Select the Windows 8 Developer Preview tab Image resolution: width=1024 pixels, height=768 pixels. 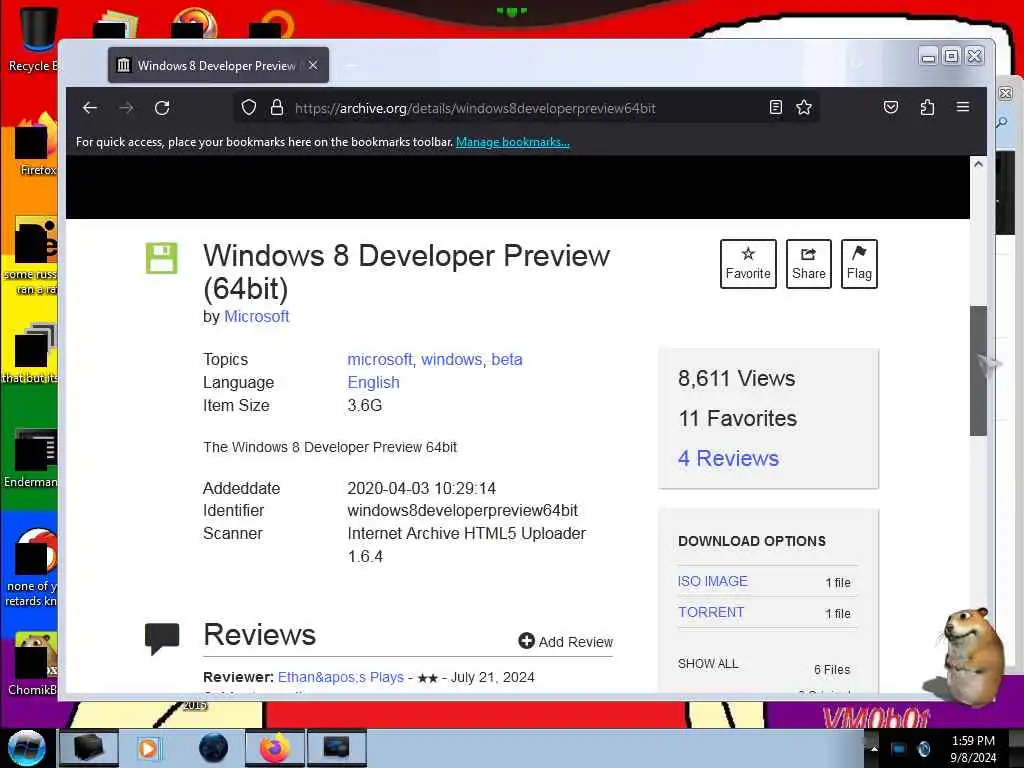[218, 65]
